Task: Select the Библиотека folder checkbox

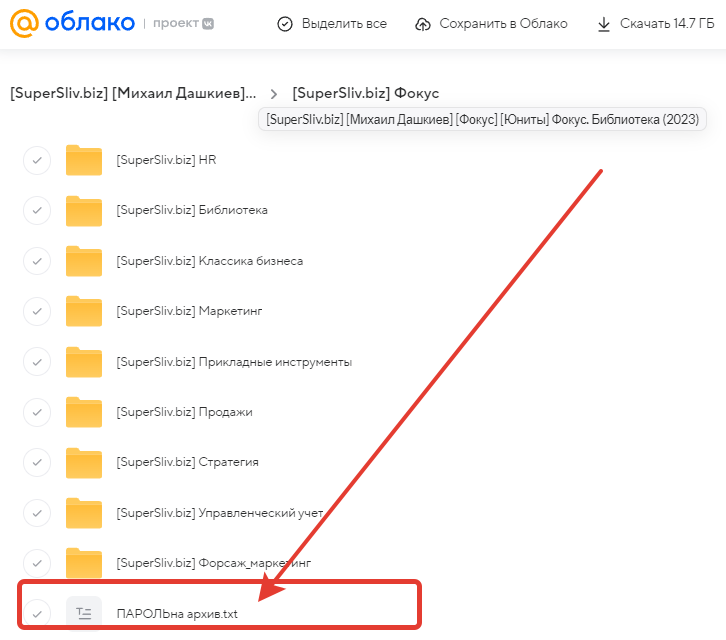Action: point(37,210)
